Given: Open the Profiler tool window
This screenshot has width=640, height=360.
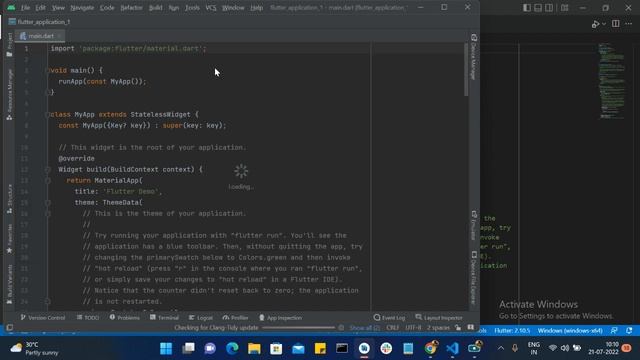Looking at the screenshot, I should (236, 318).
